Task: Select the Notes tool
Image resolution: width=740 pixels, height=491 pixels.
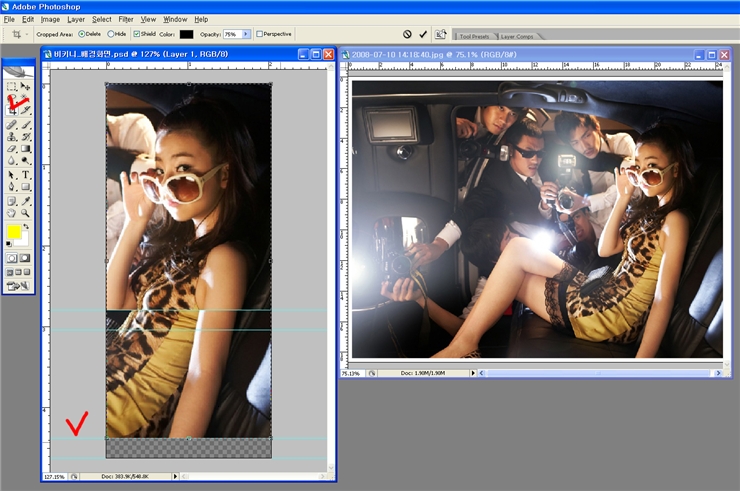Action: (x=12, y=201)
